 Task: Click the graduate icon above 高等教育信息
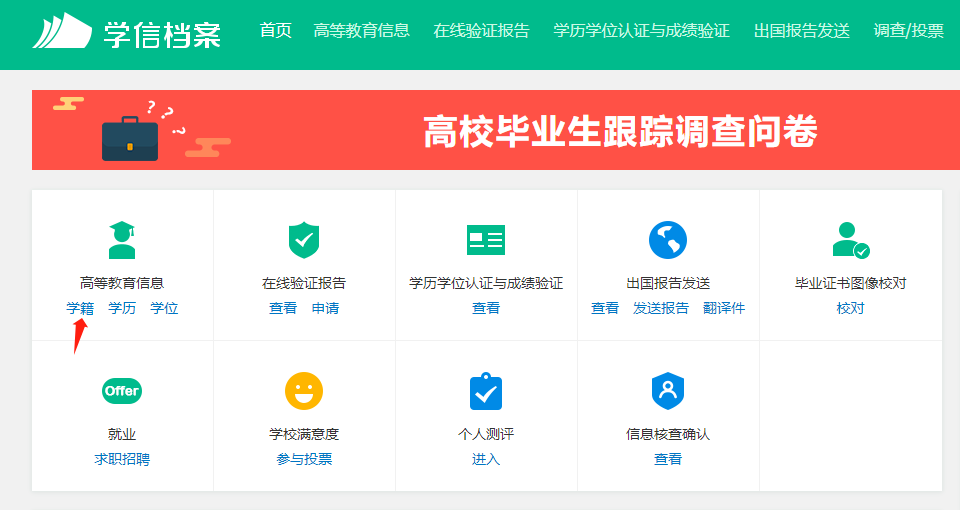122,240
